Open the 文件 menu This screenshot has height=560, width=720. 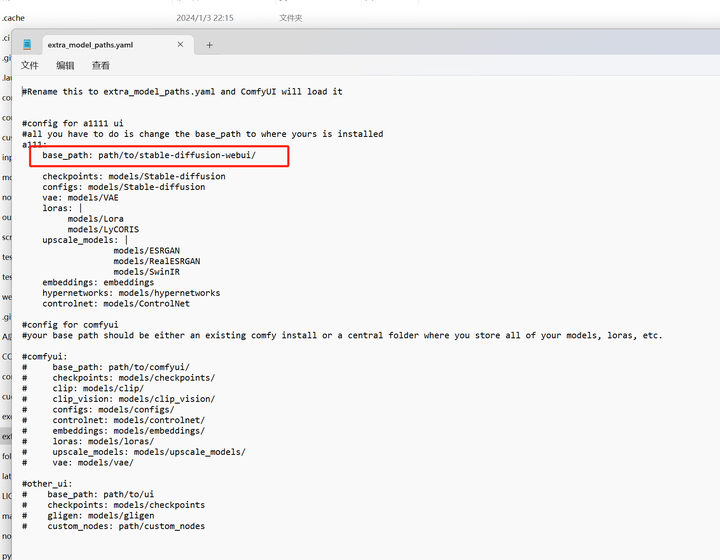point(29,66)
